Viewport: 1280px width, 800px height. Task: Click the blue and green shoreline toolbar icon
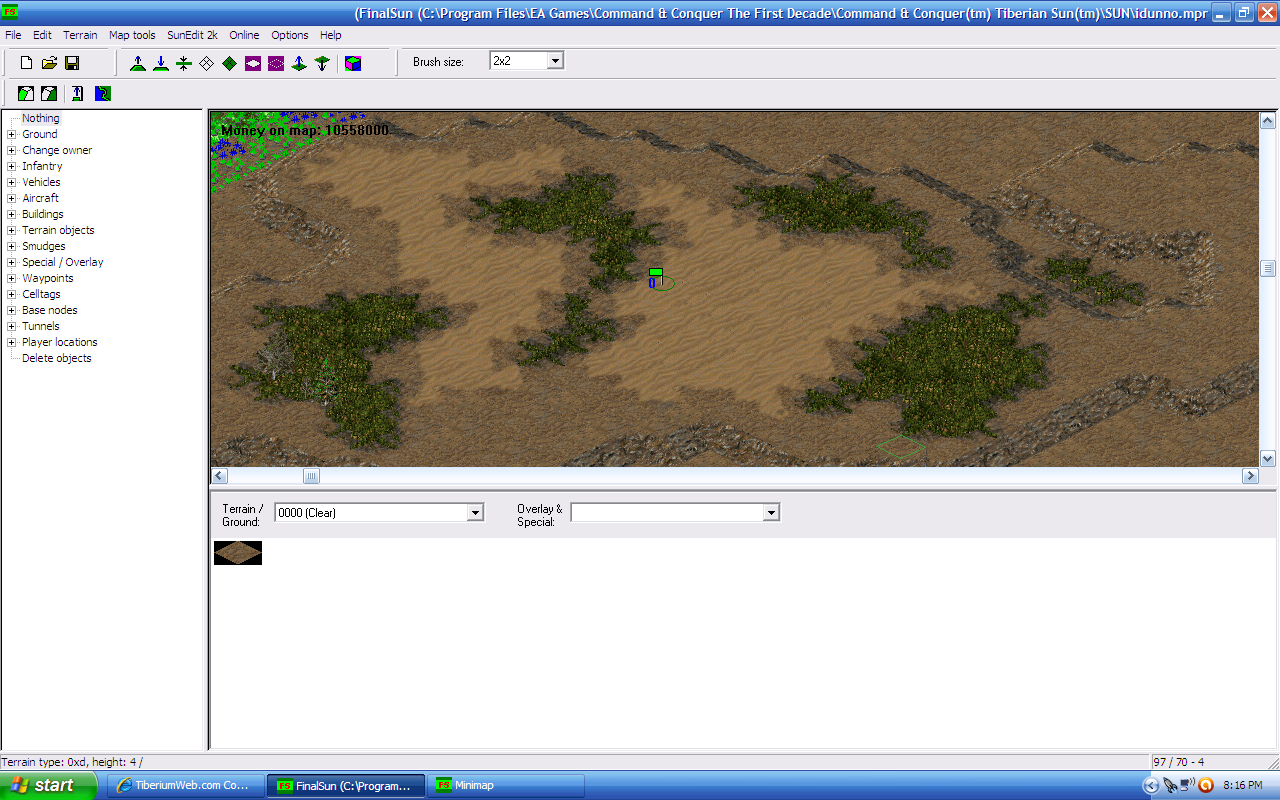coord(103,94)
